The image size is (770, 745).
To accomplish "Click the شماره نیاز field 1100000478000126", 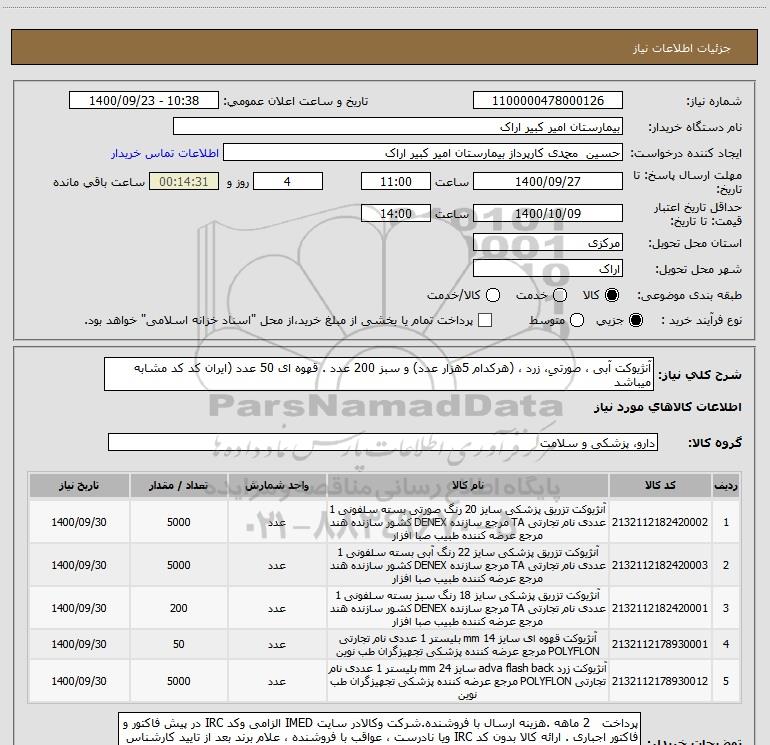I will 548,101.
